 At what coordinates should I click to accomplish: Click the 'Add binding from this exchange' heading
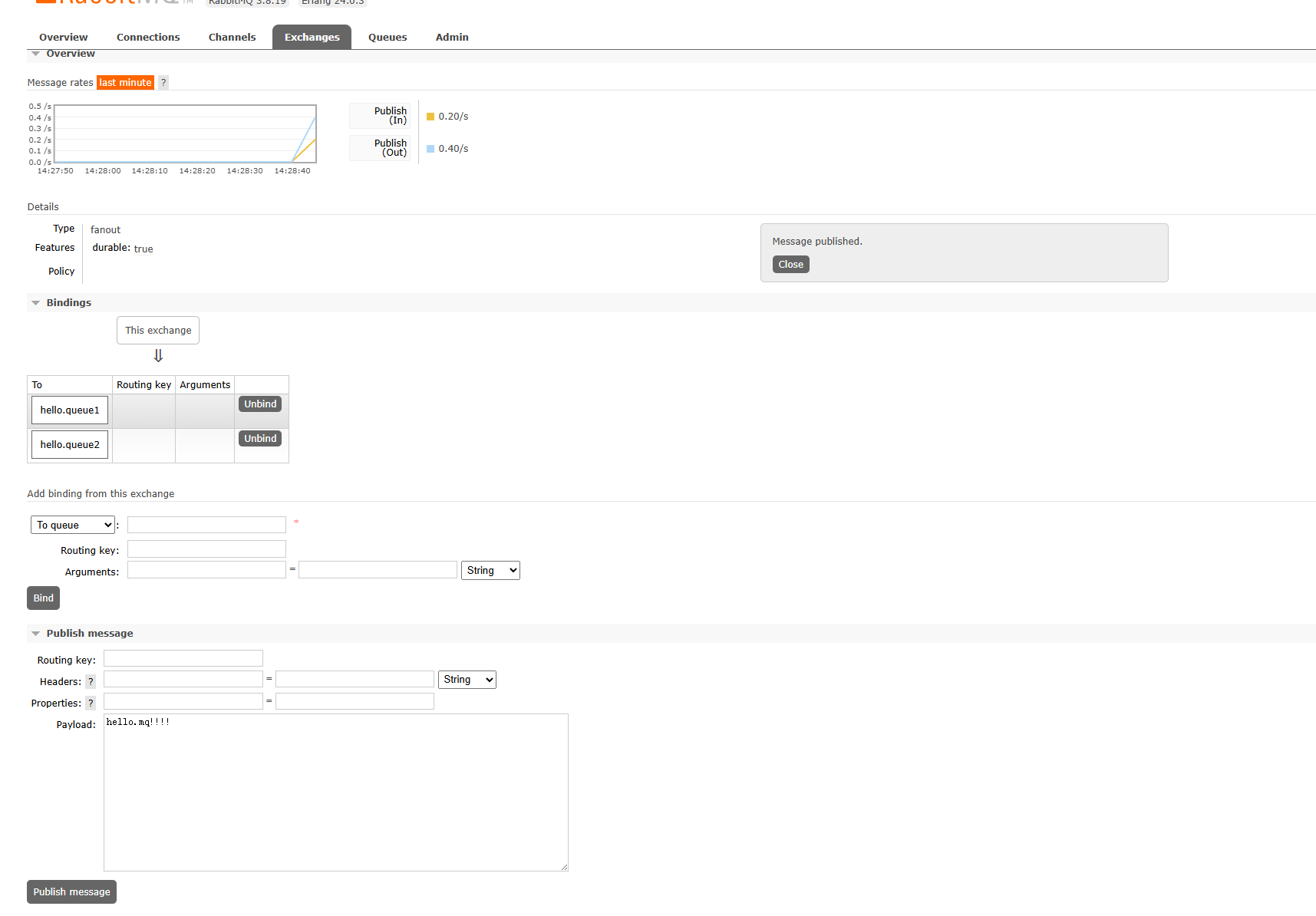101,493
